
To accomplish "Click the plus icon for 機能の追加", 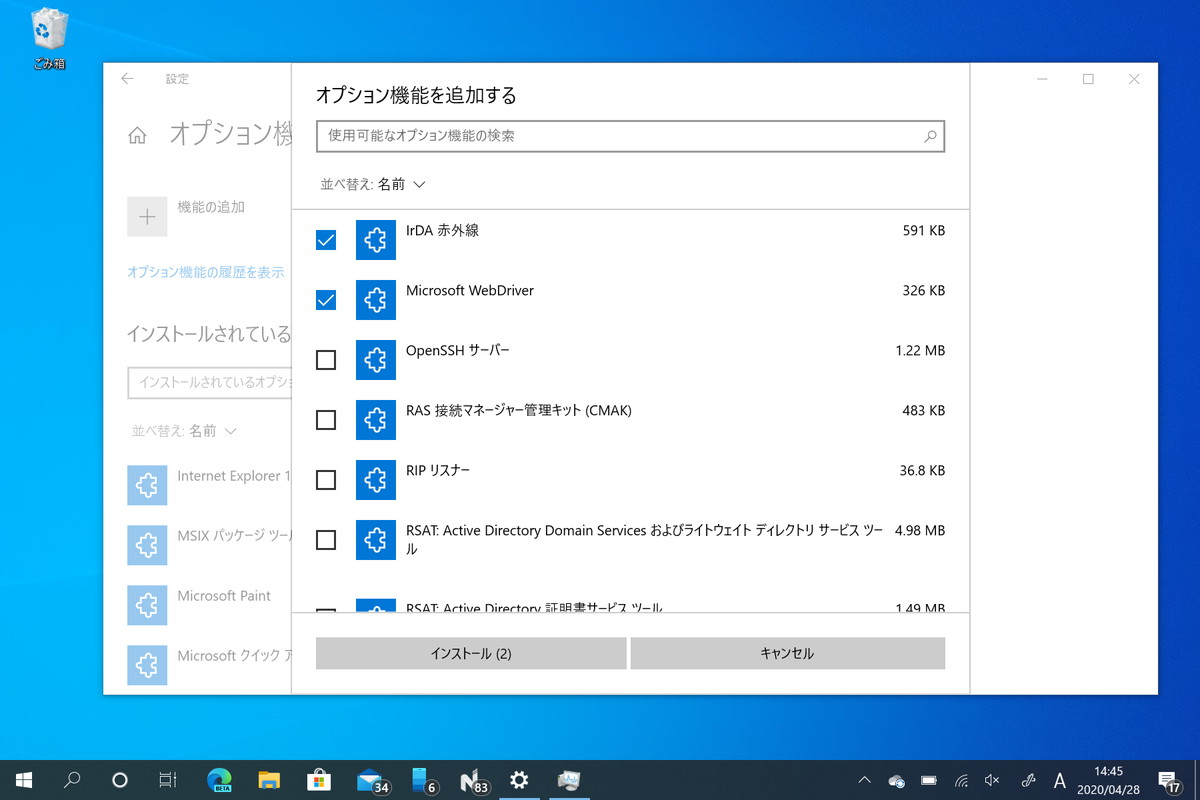I will coord(147,217).
